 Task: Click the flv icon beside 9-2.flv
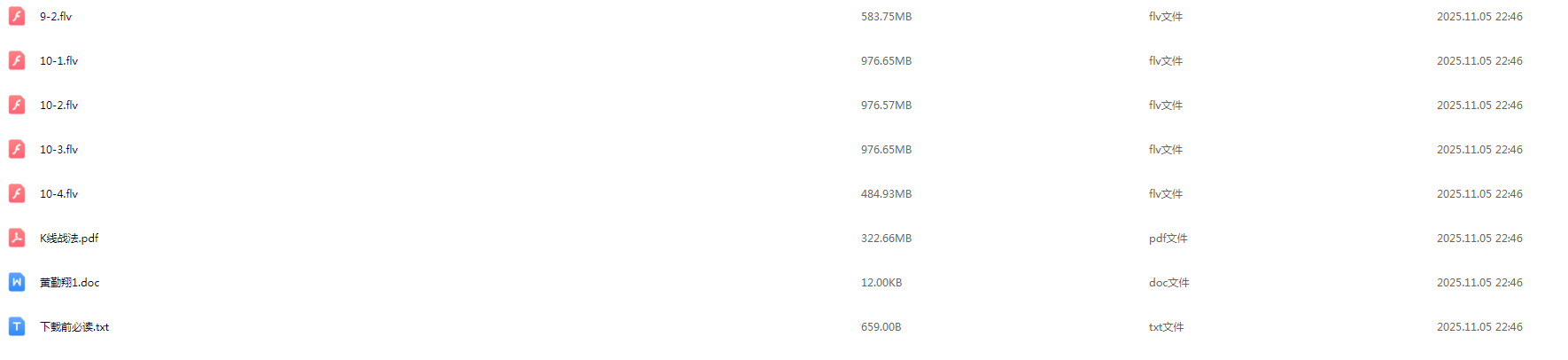point(17,16)
